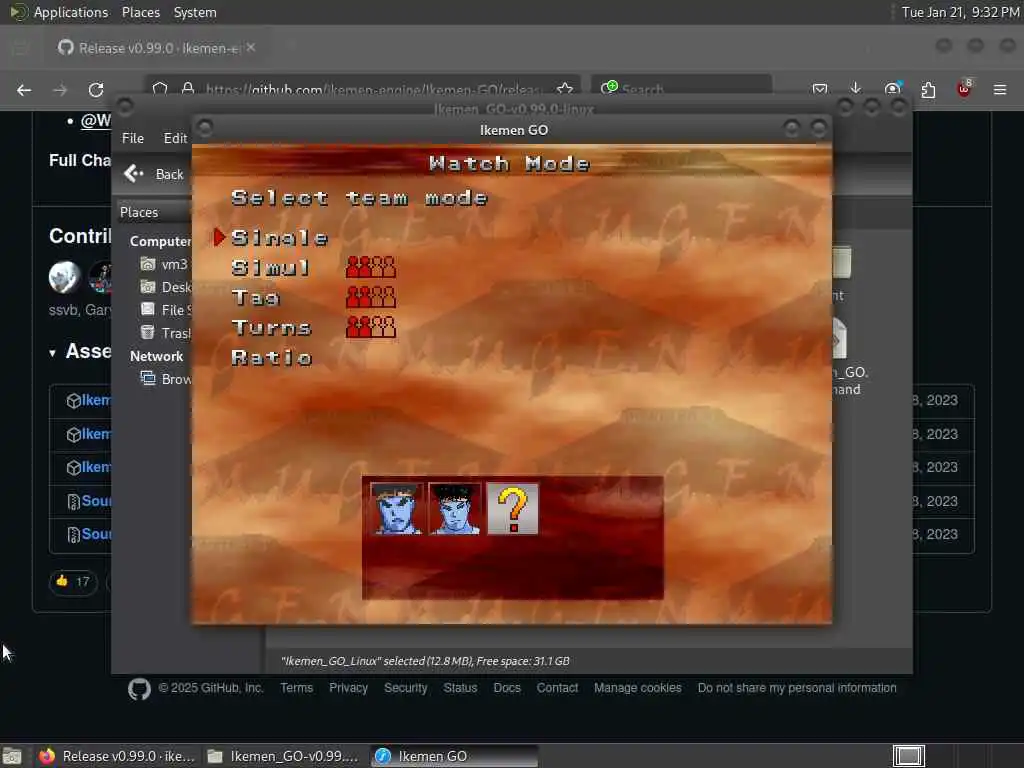Viewport: 1024px width, 768px height.
Task: Open Firefox extensions puzzle icon
Action: 928,90
